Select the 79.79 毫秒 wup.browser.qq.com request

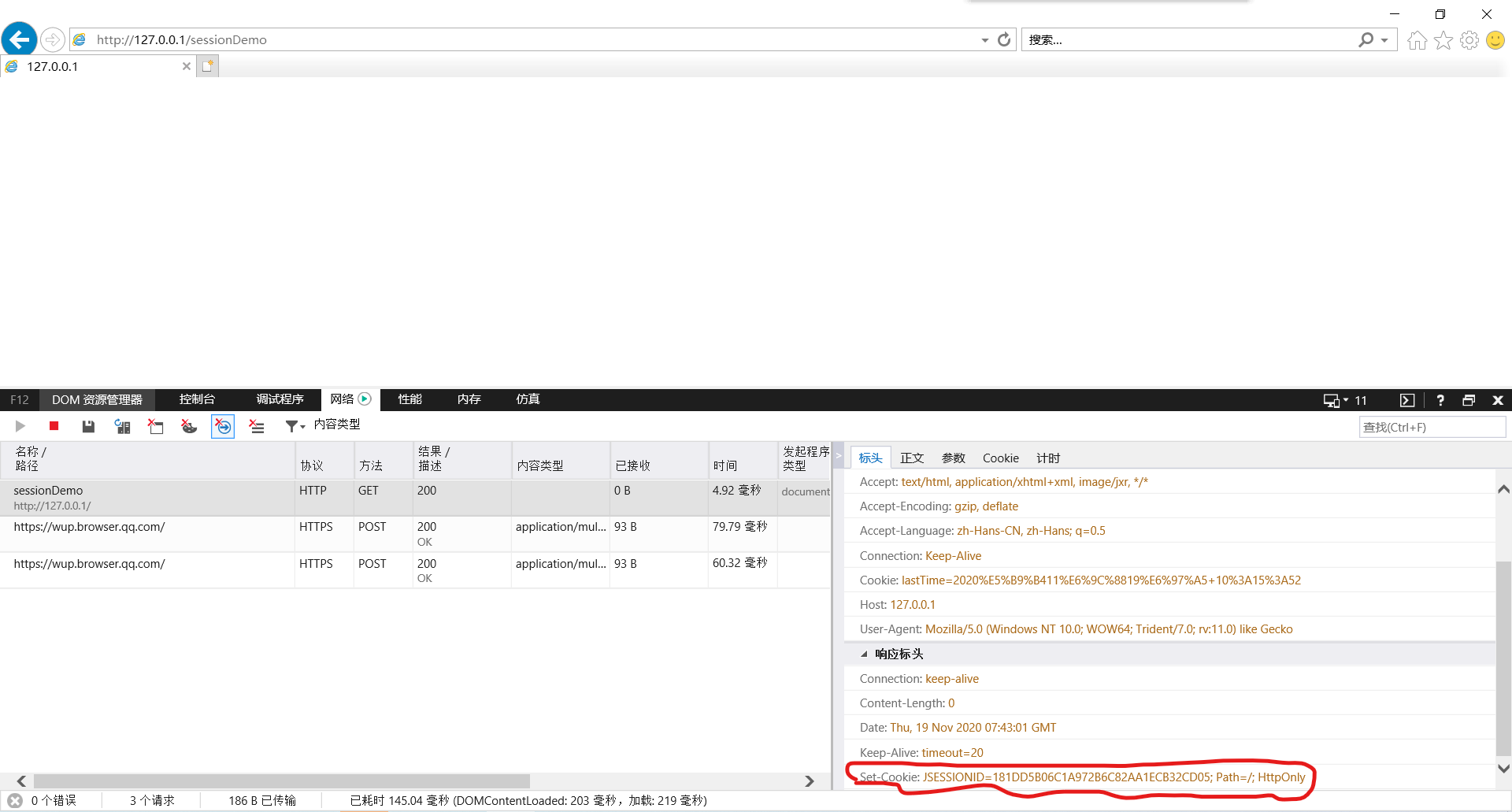coord(415,534)
